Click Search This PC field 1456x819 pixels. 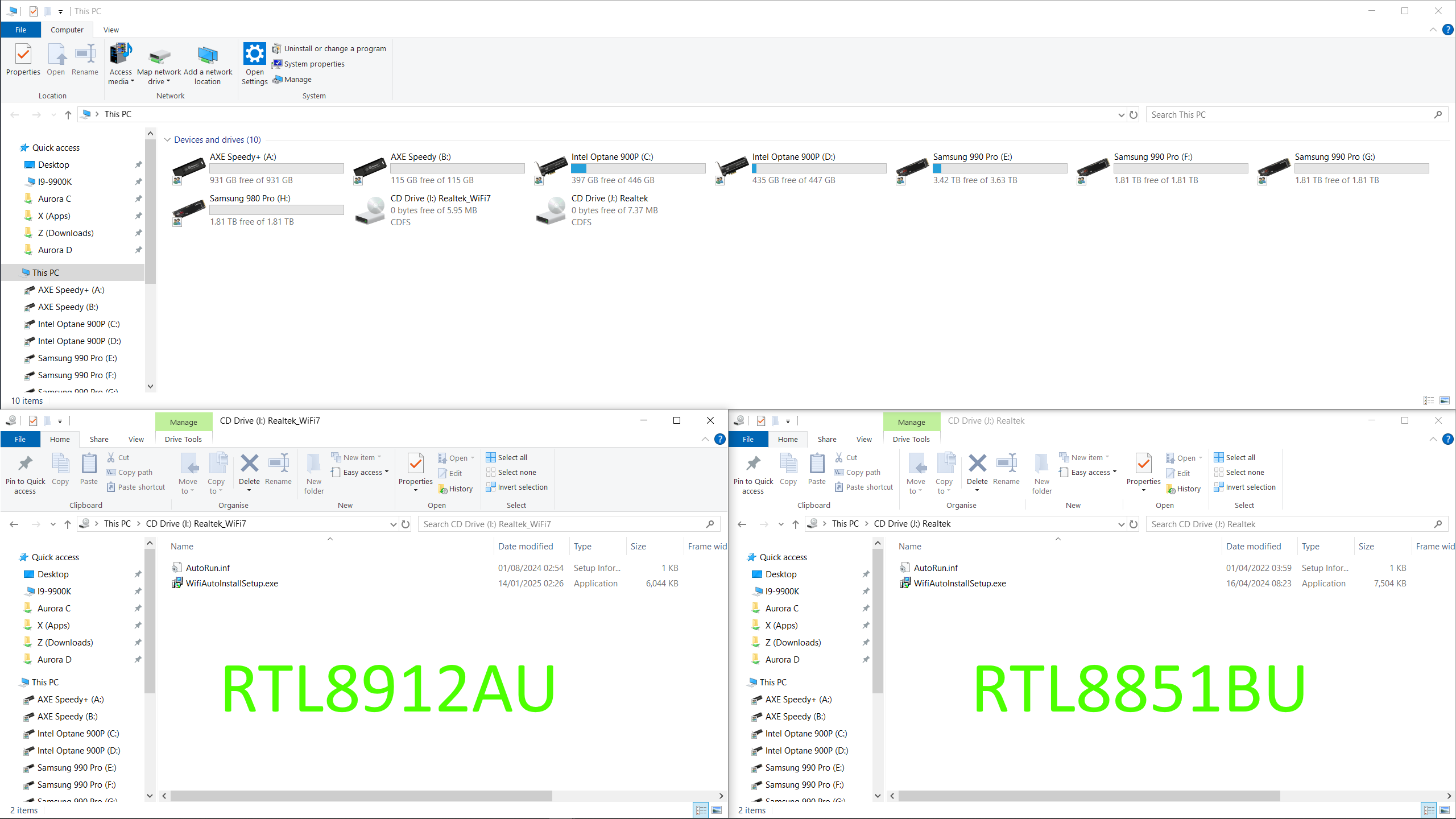point(1291,114)
